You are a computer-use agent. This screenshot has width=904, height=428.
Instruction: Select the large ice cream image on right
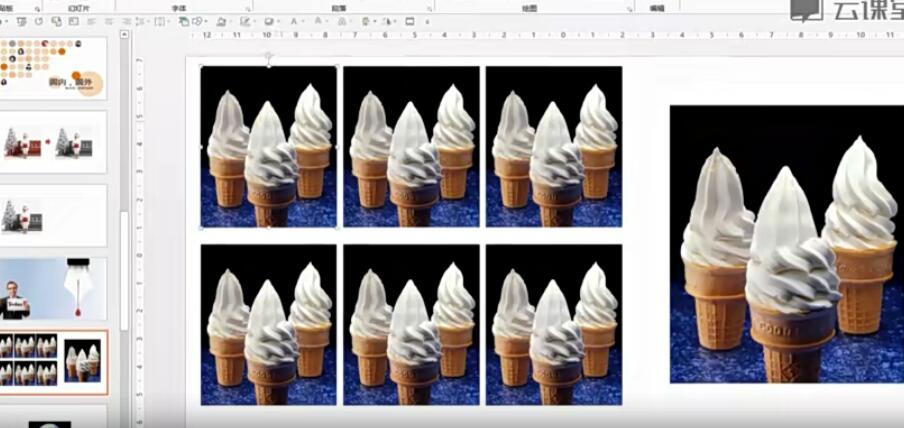pyautogui.click(x=786, y=244)
